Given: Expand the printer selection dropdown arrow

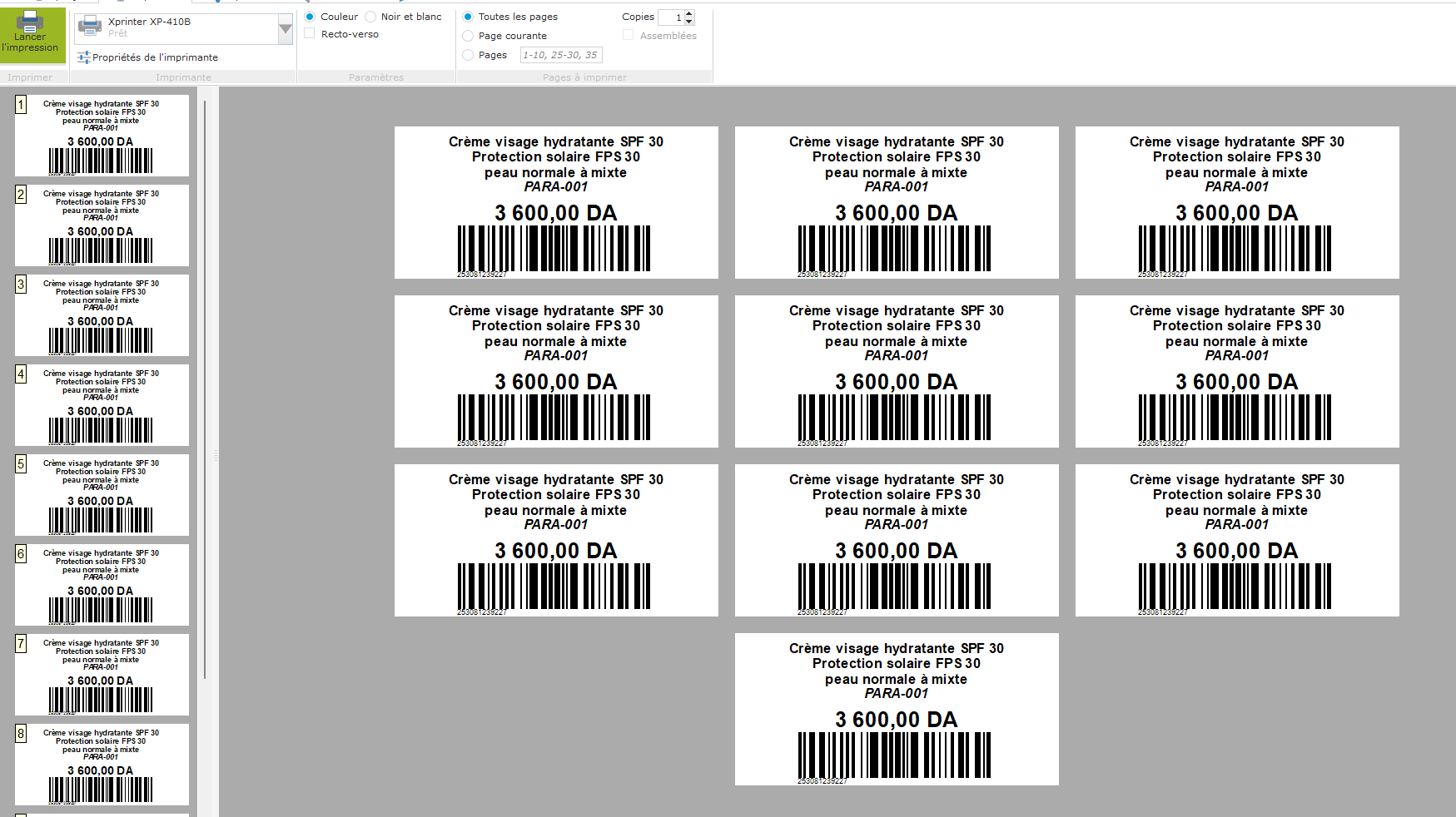Looking at the screenshot, I should [x=286, y=29].
